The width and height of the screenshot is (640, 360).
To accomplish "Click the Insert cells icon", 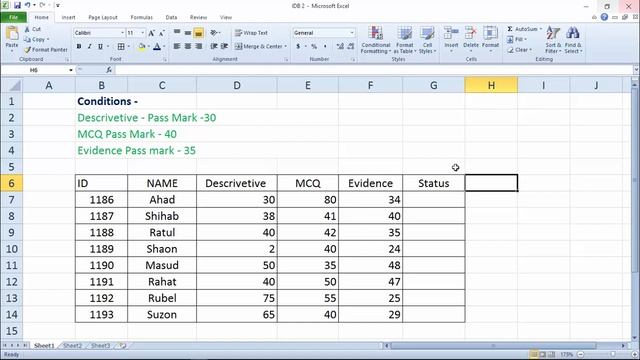I will point(451,34).
